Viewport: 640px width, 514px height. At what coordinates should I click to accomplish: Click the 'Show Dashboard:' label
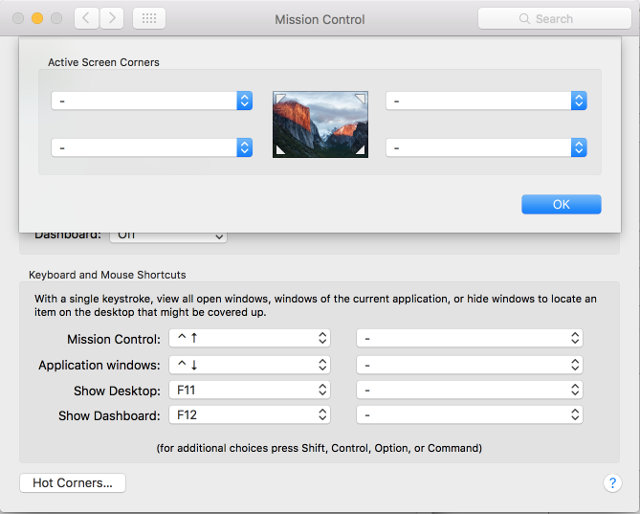pos(109,416)
